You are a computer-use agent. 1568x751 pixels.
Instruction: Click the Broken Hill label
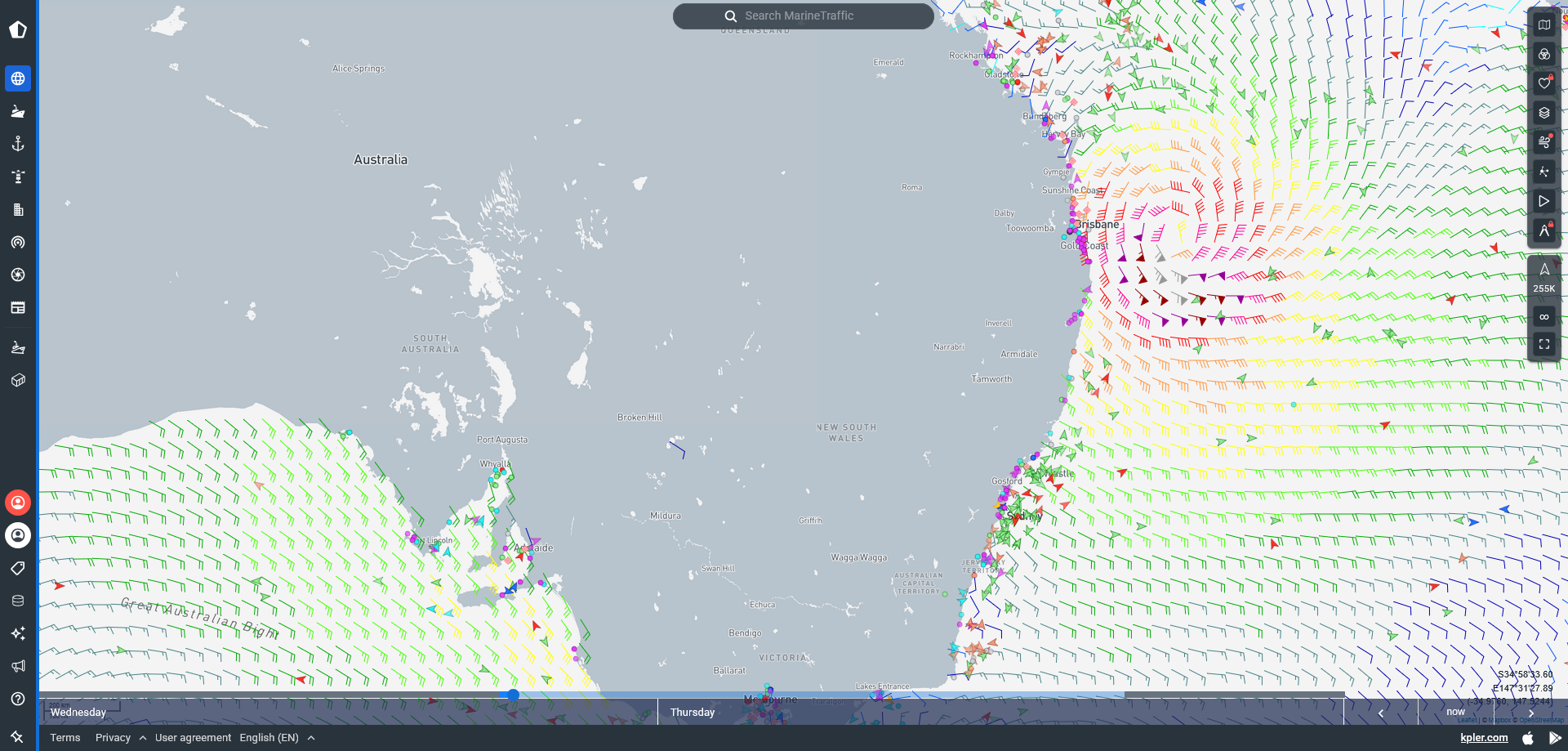click(x=639, y=417)
